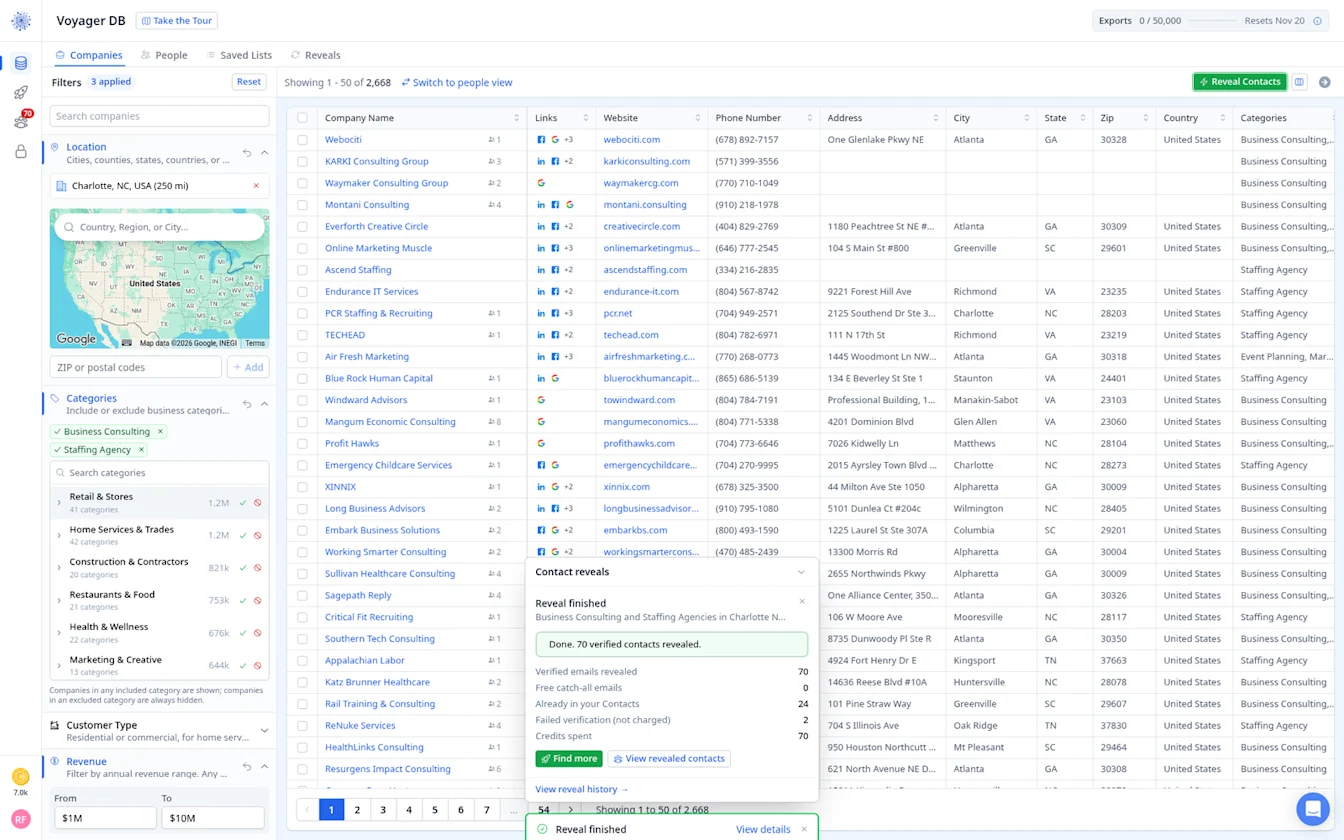Undo the Location filter changes

point(247,153)
